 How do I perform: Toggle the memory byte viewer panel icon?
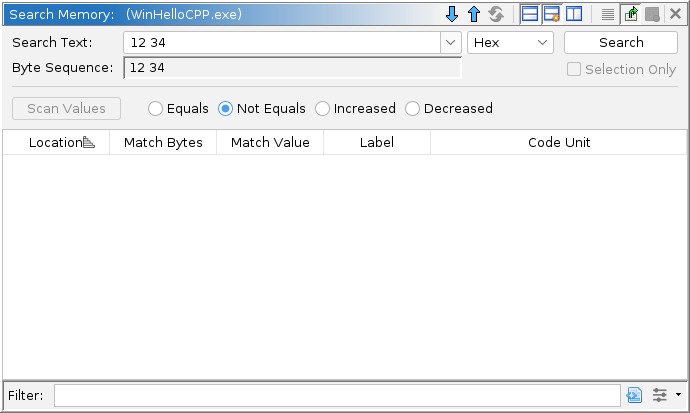(x=574, y=15)
